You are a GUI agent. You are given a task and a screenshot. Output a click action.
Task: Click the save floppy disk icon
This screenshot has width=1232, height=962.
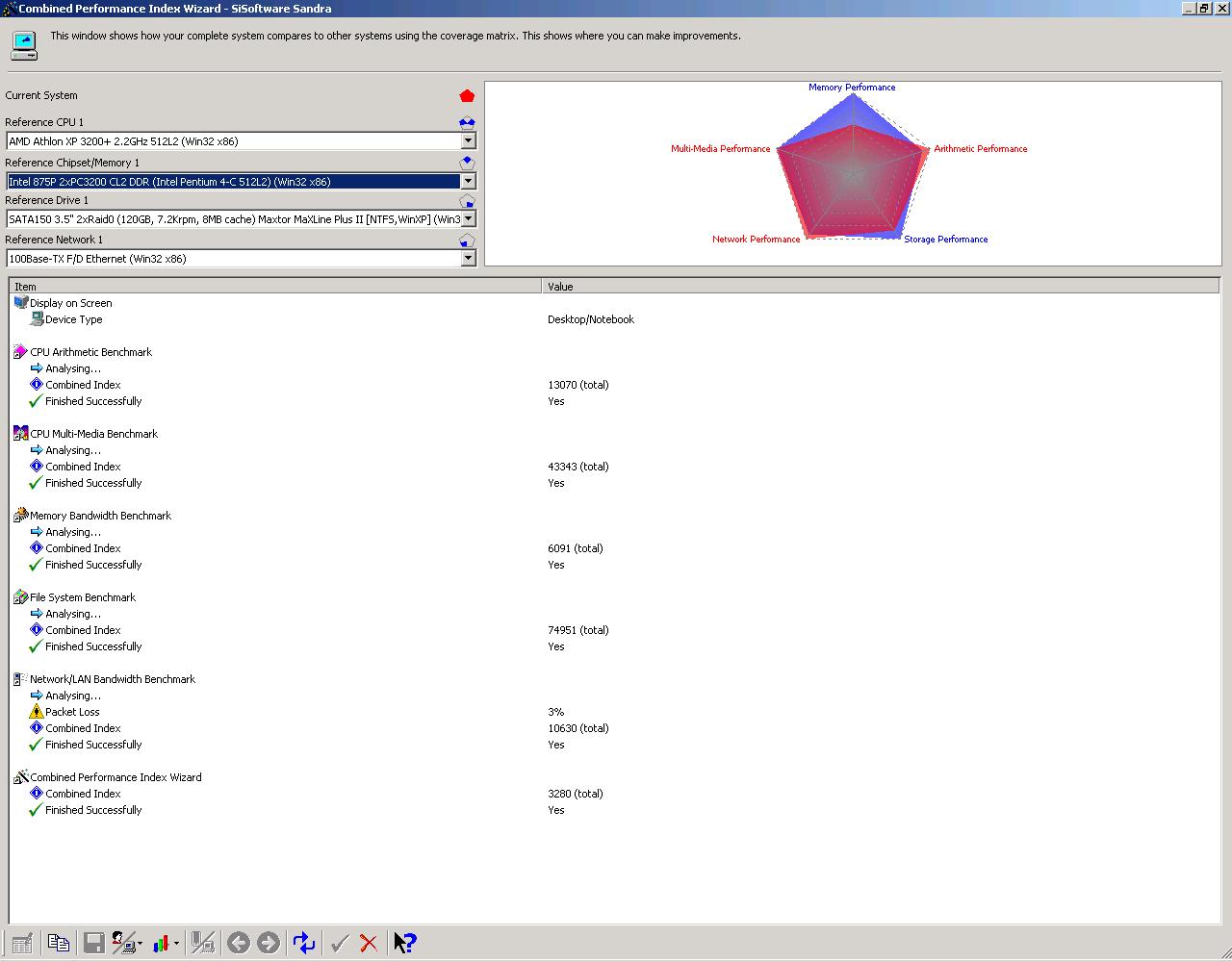point(93,943)
